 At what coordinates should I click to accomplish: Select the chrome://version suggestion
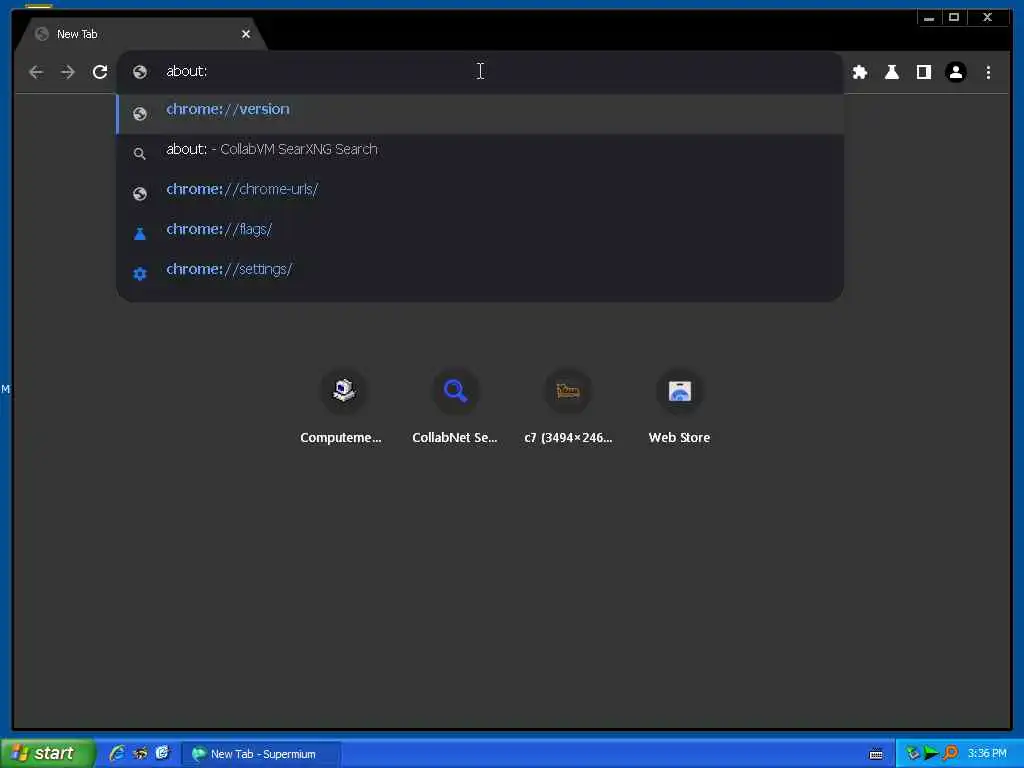point(480,114)
